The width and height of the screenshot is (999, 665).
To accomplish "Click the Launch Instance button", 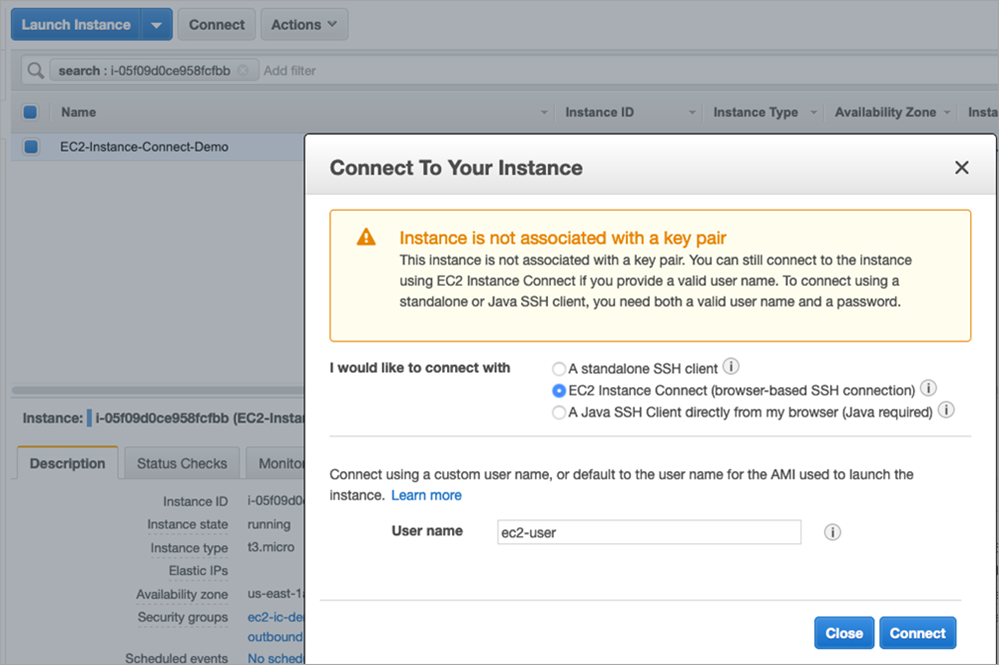I will [x=76, y=25].
